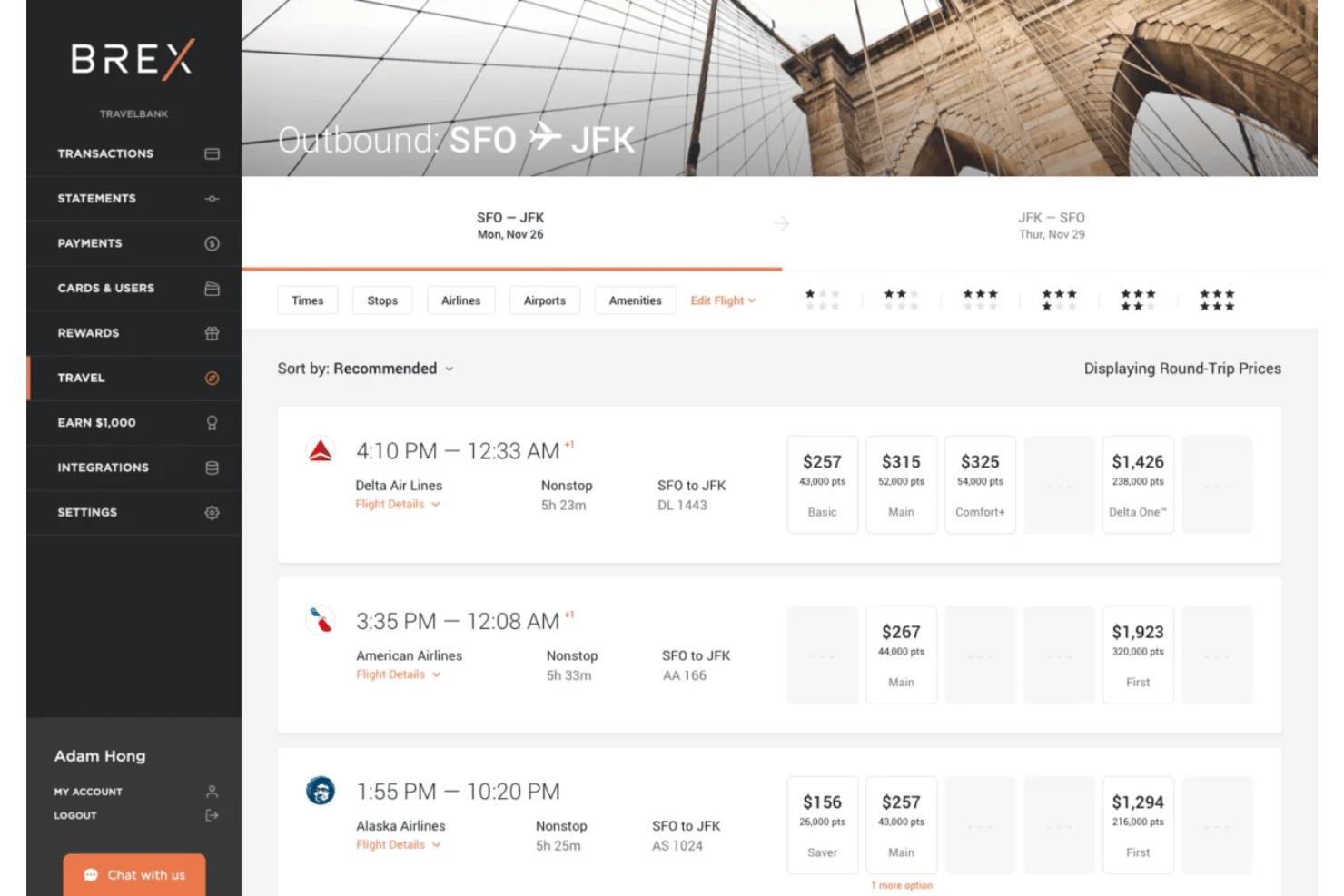
Task: Open the Times filter
Action: [308, 300]
